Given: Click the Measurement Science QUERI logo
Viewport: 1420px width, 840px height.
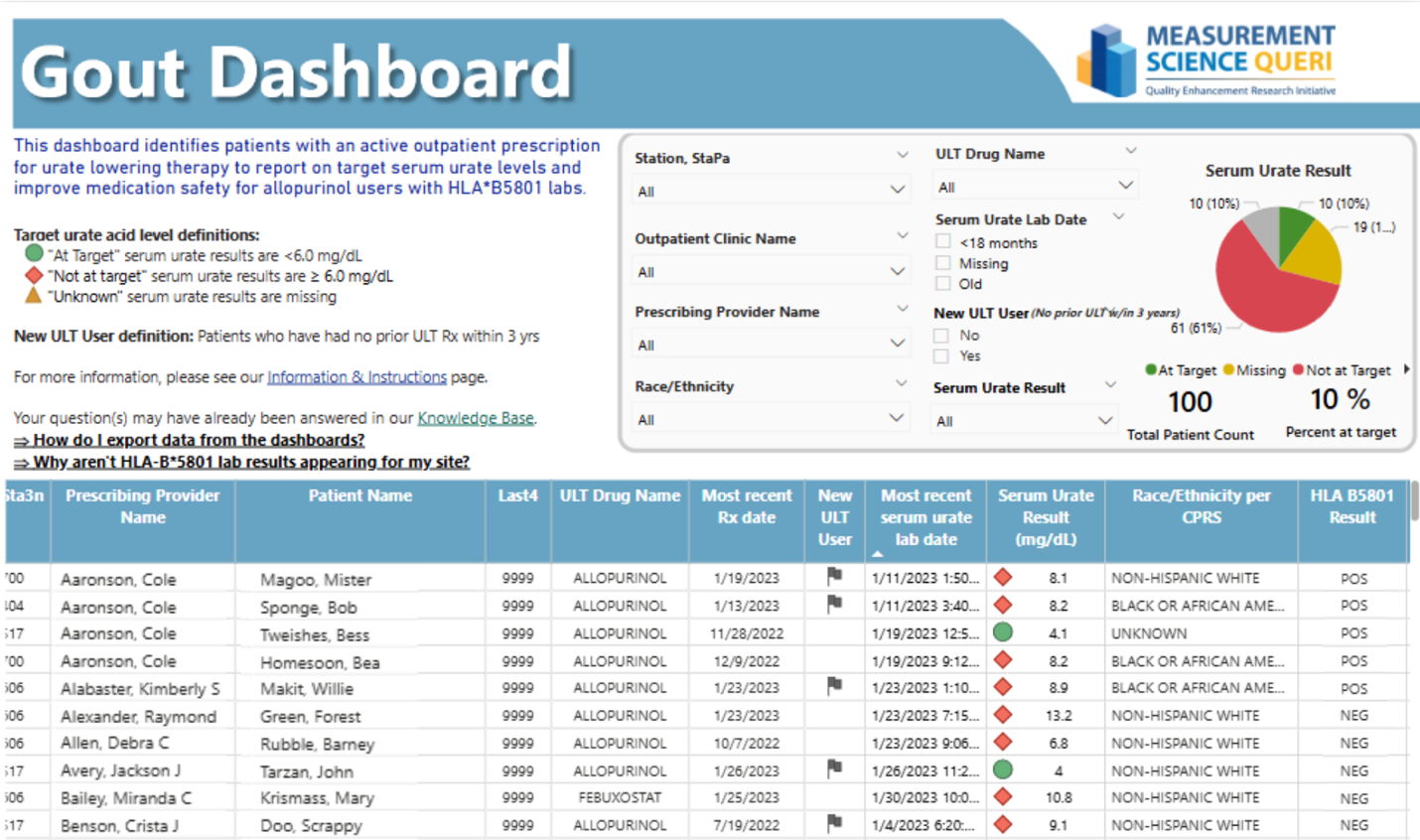Looking at the screenshot, I should tap(1207, 62).
